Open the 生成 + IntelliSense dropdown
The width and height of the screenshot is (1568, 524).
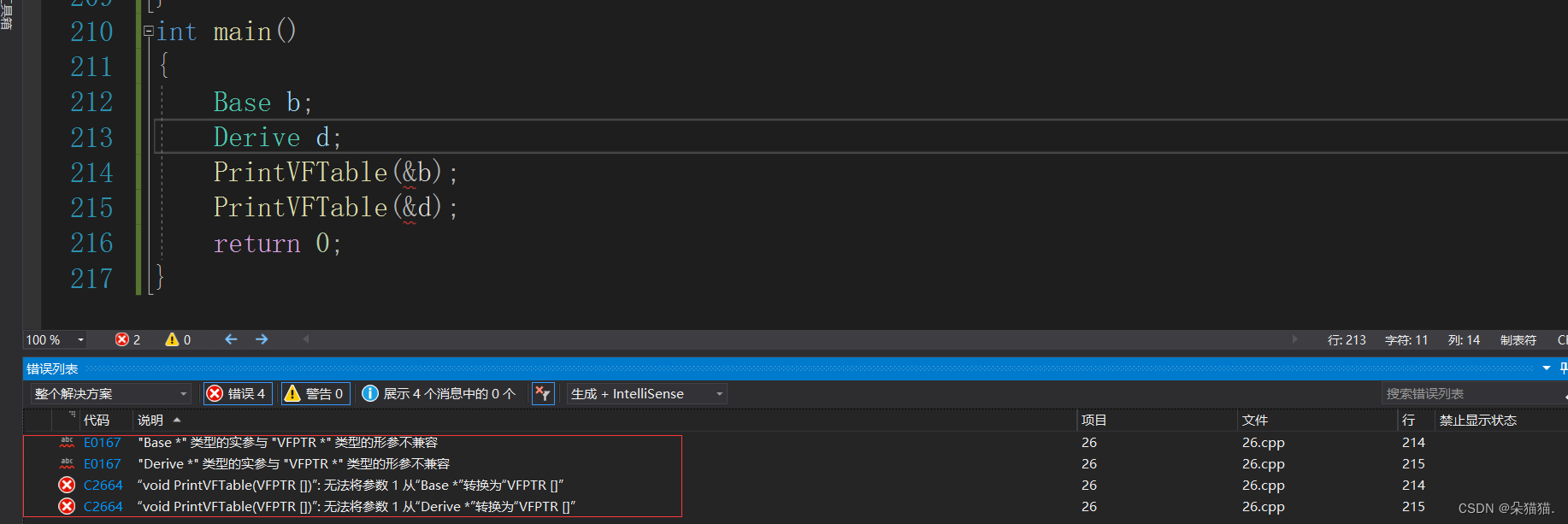click(x=646, y=393)
